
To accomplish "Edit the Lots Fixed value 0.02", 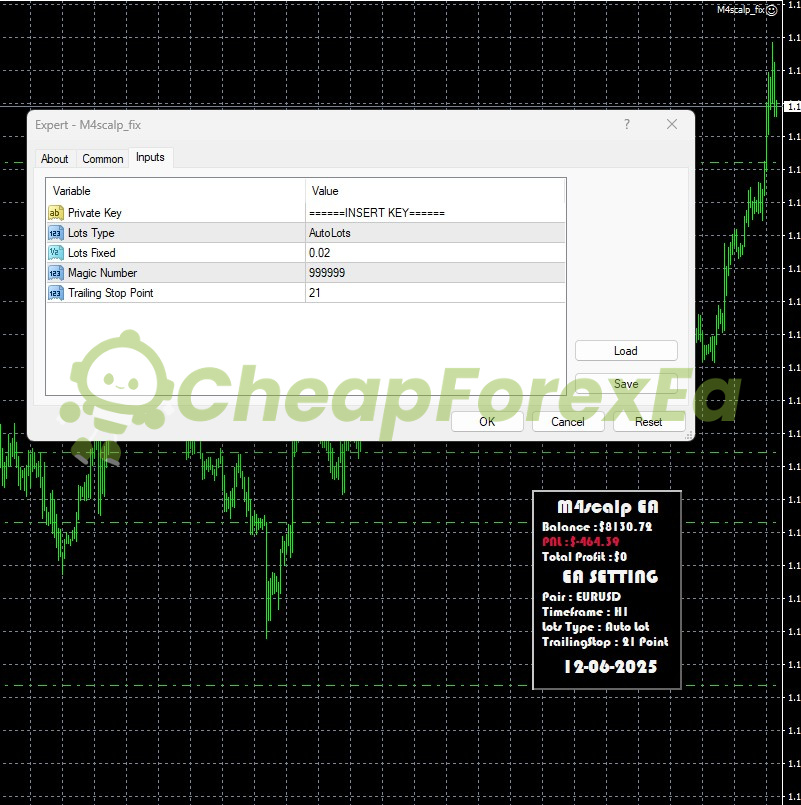I will 435,253.
